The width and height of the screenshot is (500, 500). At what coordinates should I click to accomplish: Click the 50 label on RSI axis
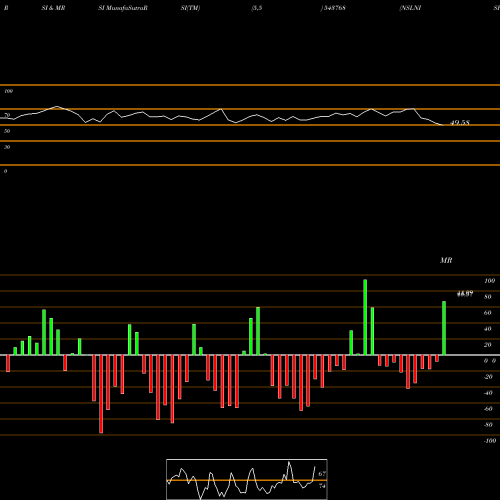coord(7,131)
